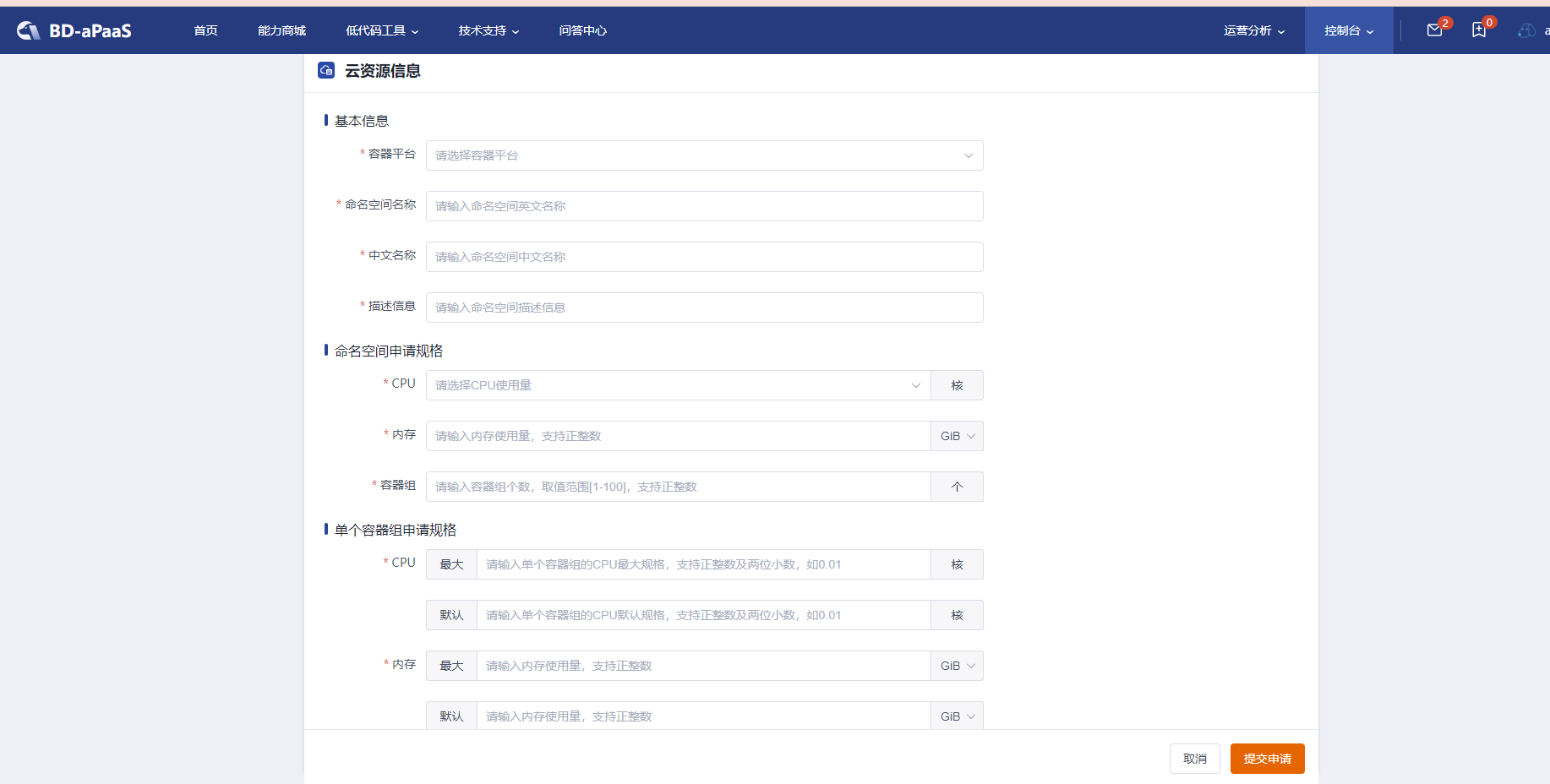Click the 取消 button
This screenshot has width=1550, height=784.
[x=1195, y=759]
